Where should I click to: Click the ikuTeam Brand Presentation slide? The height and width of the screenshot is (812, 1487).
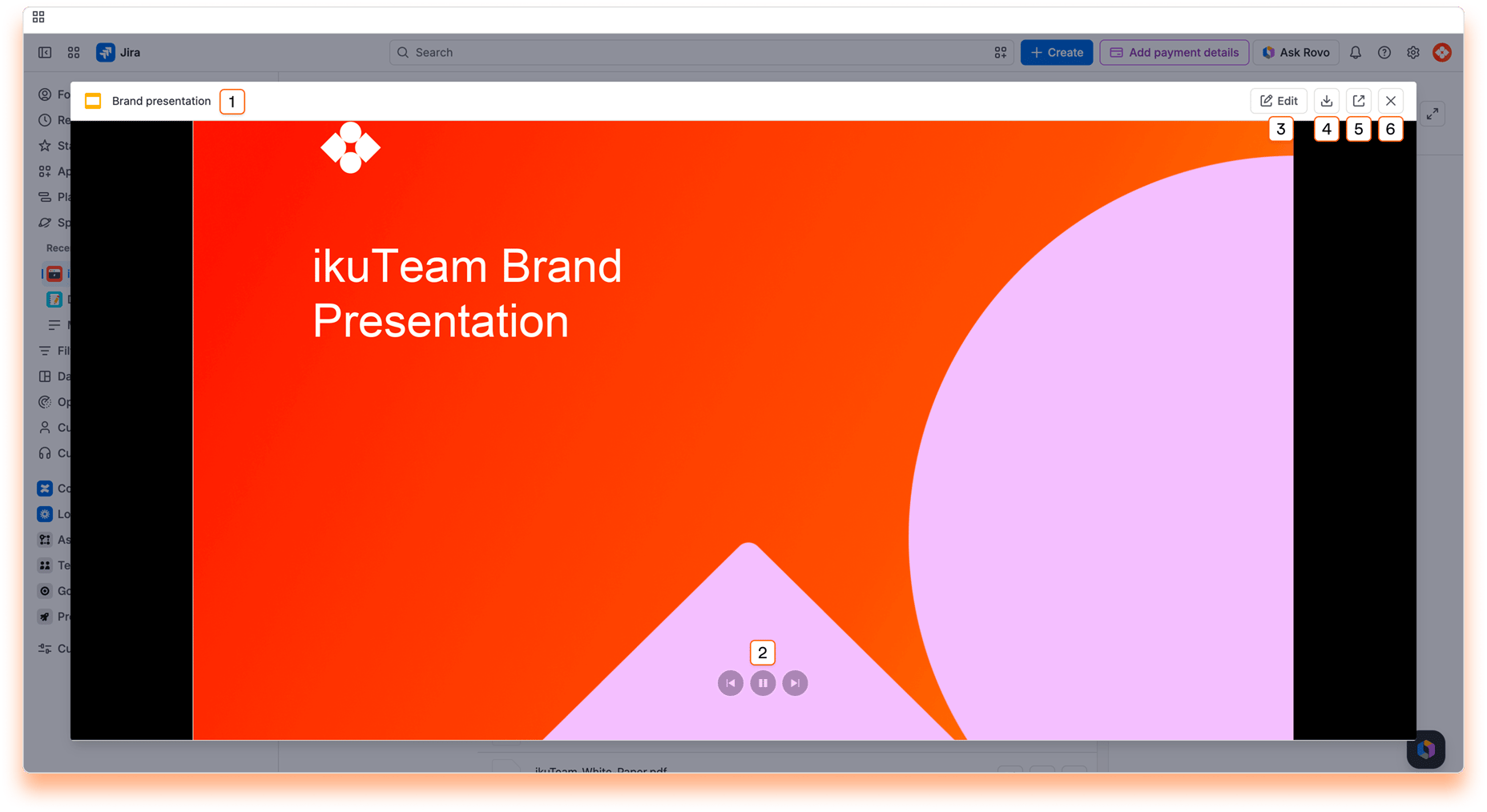(743, 430)
